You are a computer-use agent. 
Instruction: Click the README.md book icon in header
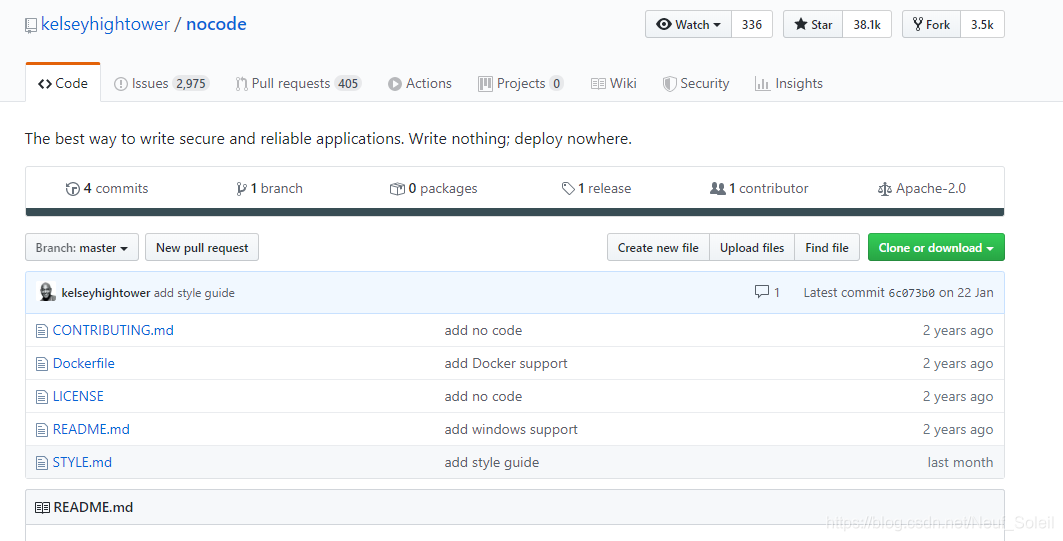pos(42,507)
